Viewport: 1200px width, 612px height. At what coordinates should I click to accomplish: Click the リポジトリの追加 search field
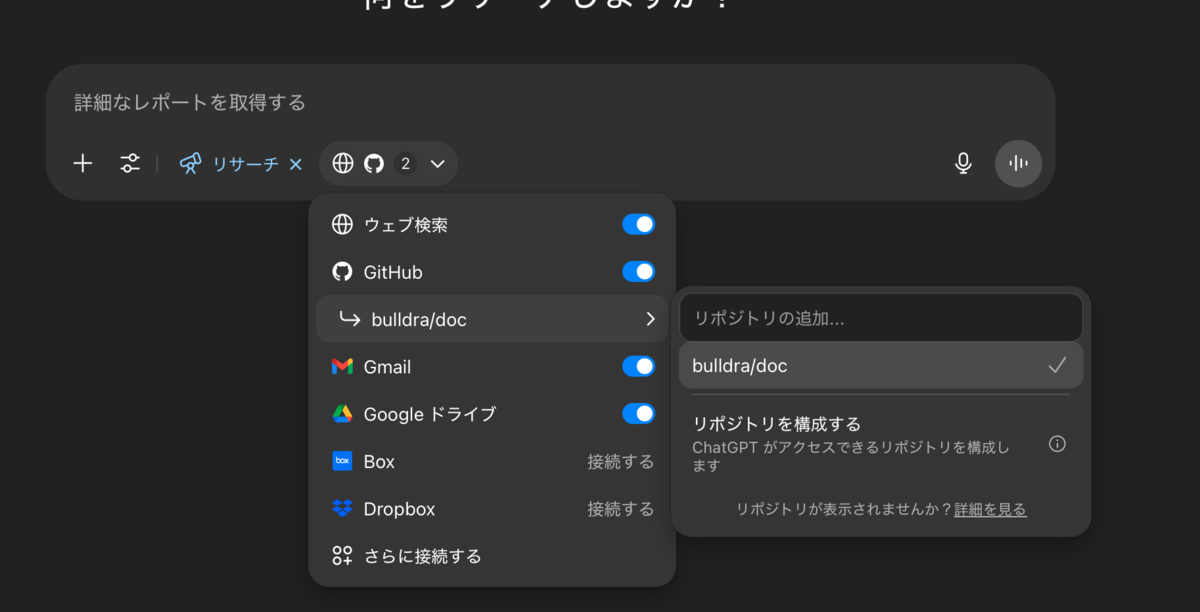881,318
